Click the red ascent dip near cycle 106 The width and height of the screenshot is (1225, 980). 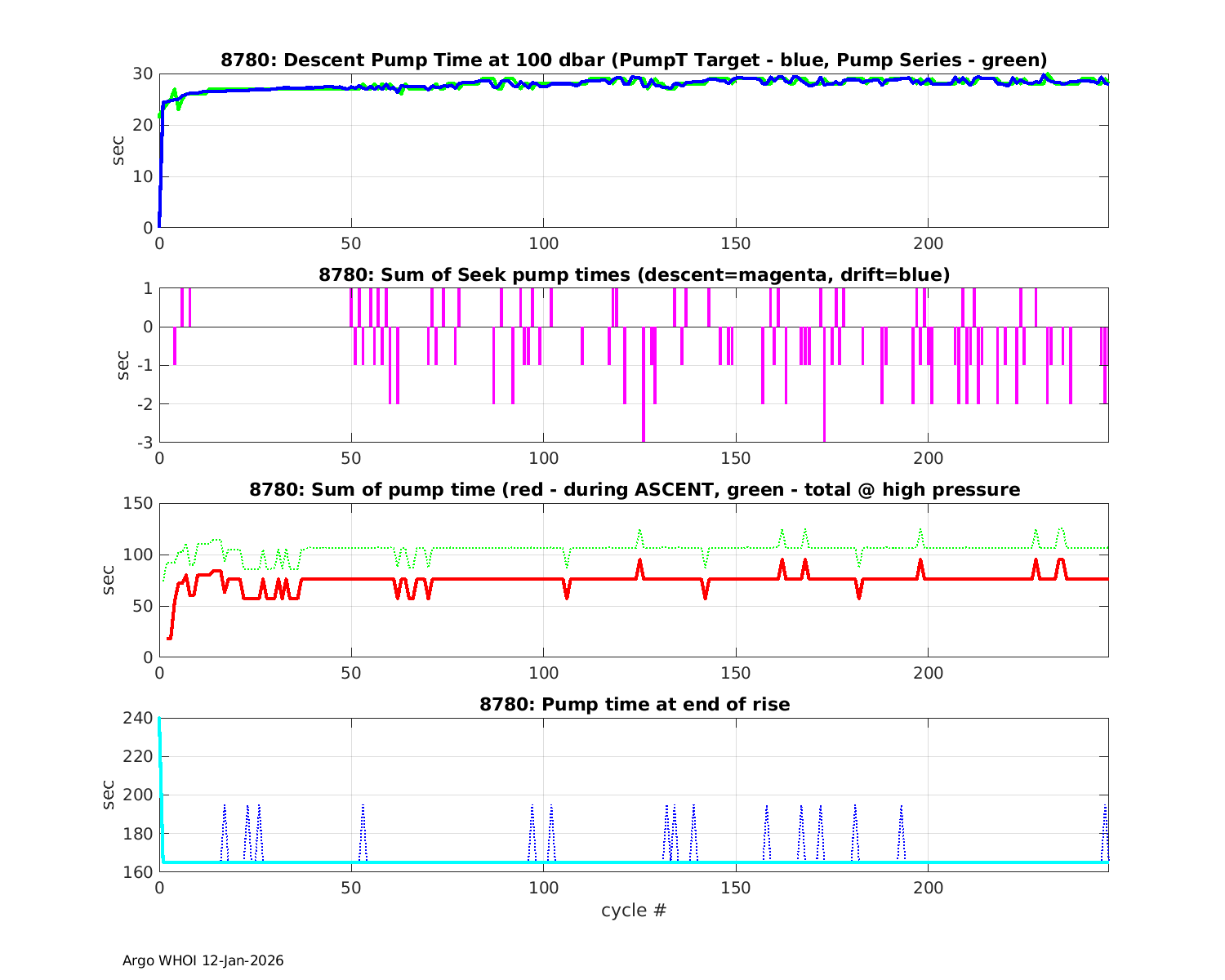[x=567, y=595]
